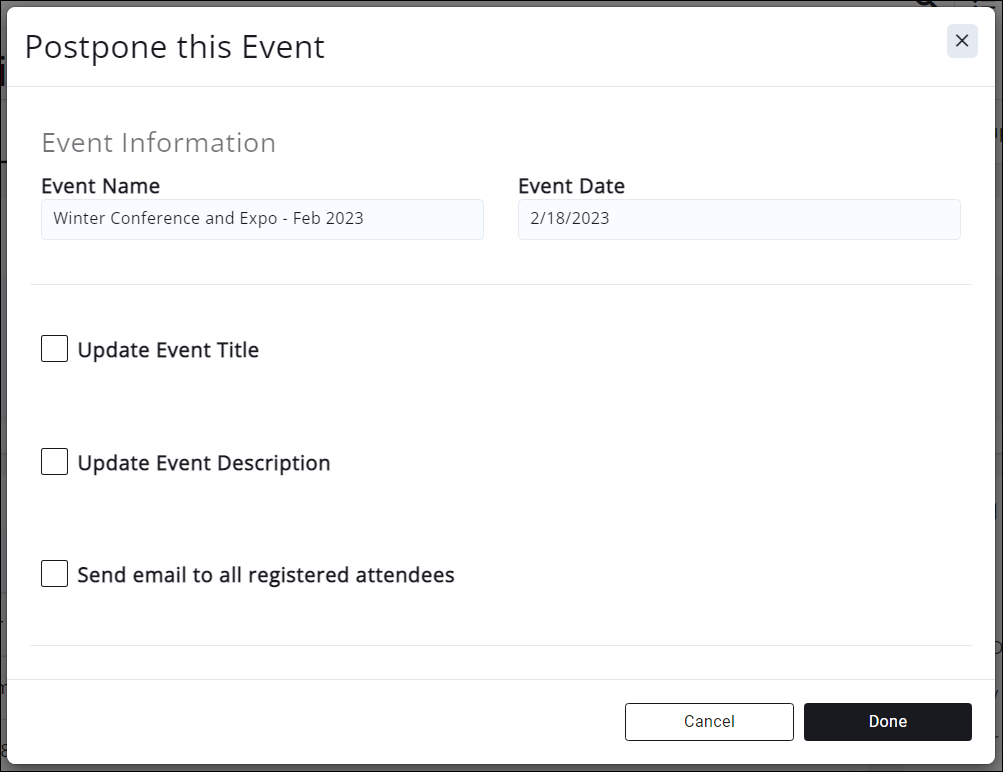Click the divider line below the email checkbox
Viewport: 1003px width, 772px height.
[x=500, y=646]
